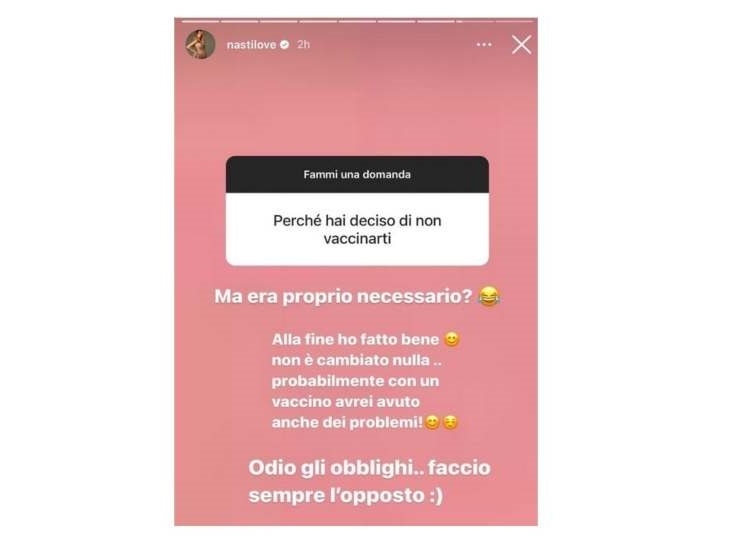Jump to the fourth story progress segment
Viewport: 740px width, 550px height.
[318, 21]
